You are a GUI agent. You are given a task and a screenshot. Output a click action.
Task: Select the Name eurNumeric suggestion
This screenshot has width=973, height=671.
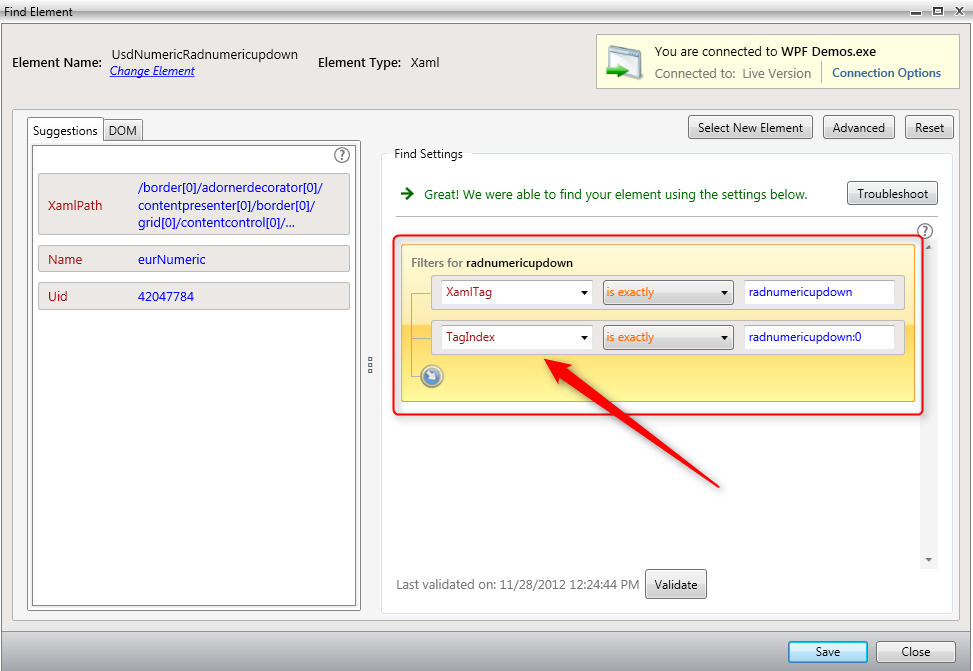click(194, 259)
